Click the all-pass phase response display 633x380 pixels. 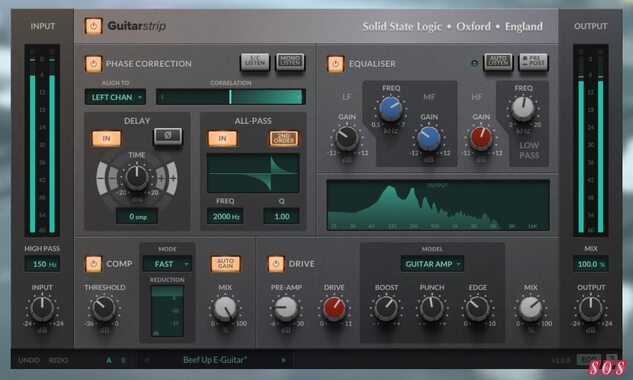253,173
